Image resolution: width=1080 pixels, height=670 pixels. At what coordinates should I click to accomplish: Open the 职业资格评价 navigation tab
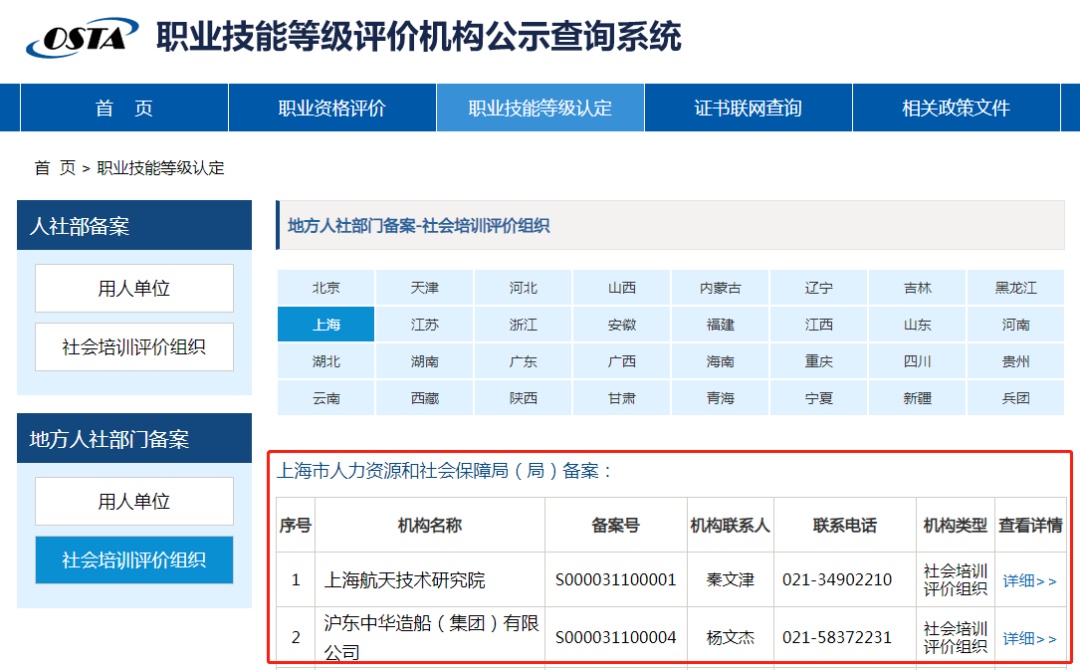tap(331, 108)
